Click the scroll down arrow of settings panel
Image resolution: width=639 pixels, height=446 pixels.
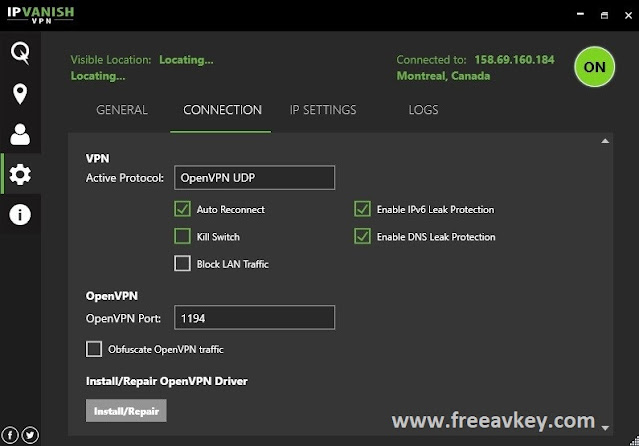coord(605,428)
